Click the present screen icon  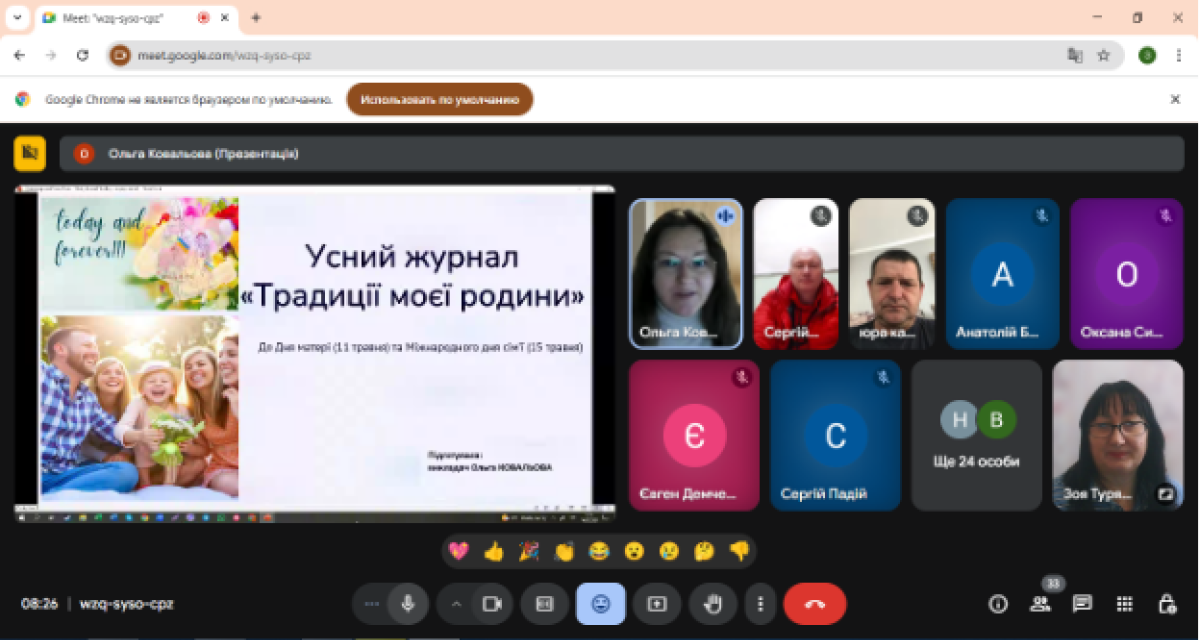coord(657,604)
